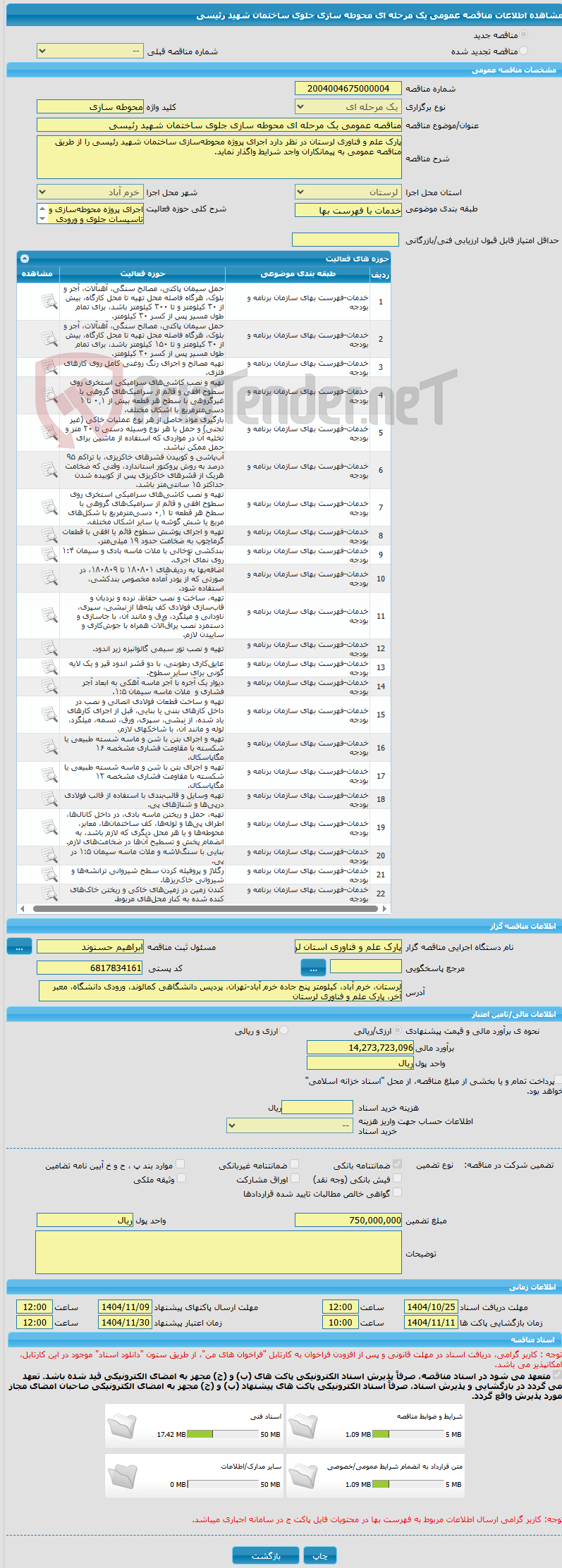Open the view icon in activity row 18
The image size is (562, 1568).
[49, 799]
